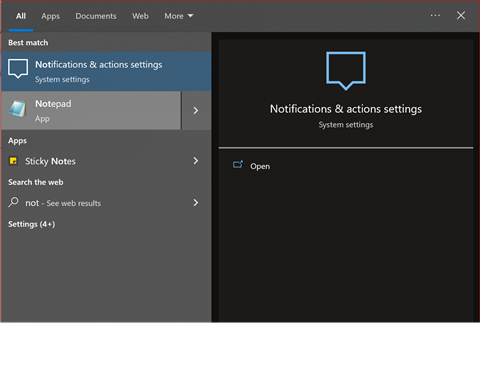Open the Notepad app icon
The image size is (480, 388).
tap(18, 109)
